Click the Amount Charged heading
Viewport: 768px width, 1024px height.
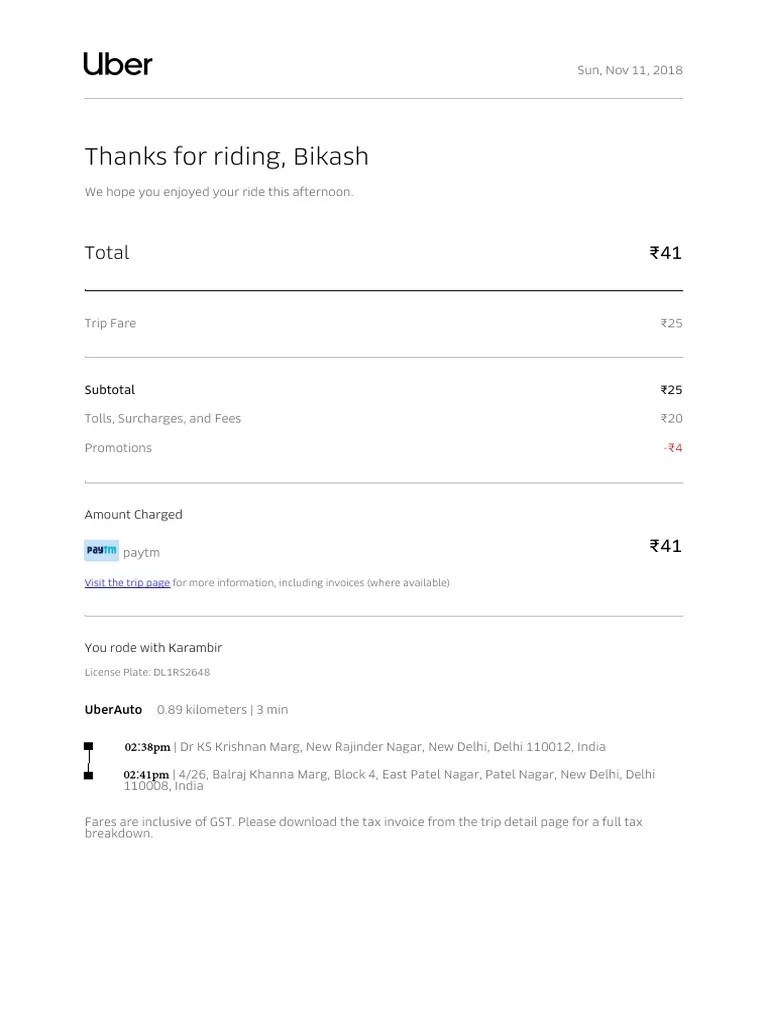[x=133, y=514]
